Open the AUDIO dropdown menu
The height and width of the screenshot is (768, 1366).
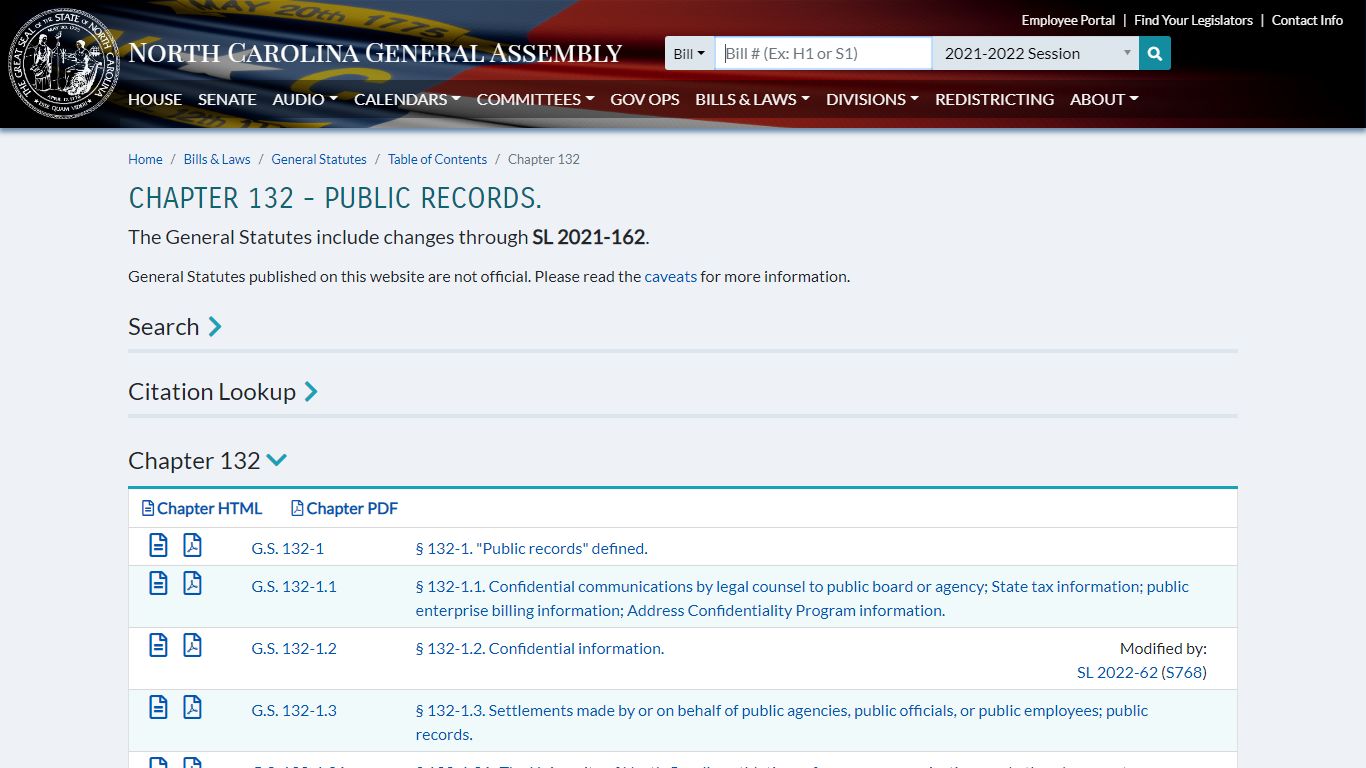point(305,99)
